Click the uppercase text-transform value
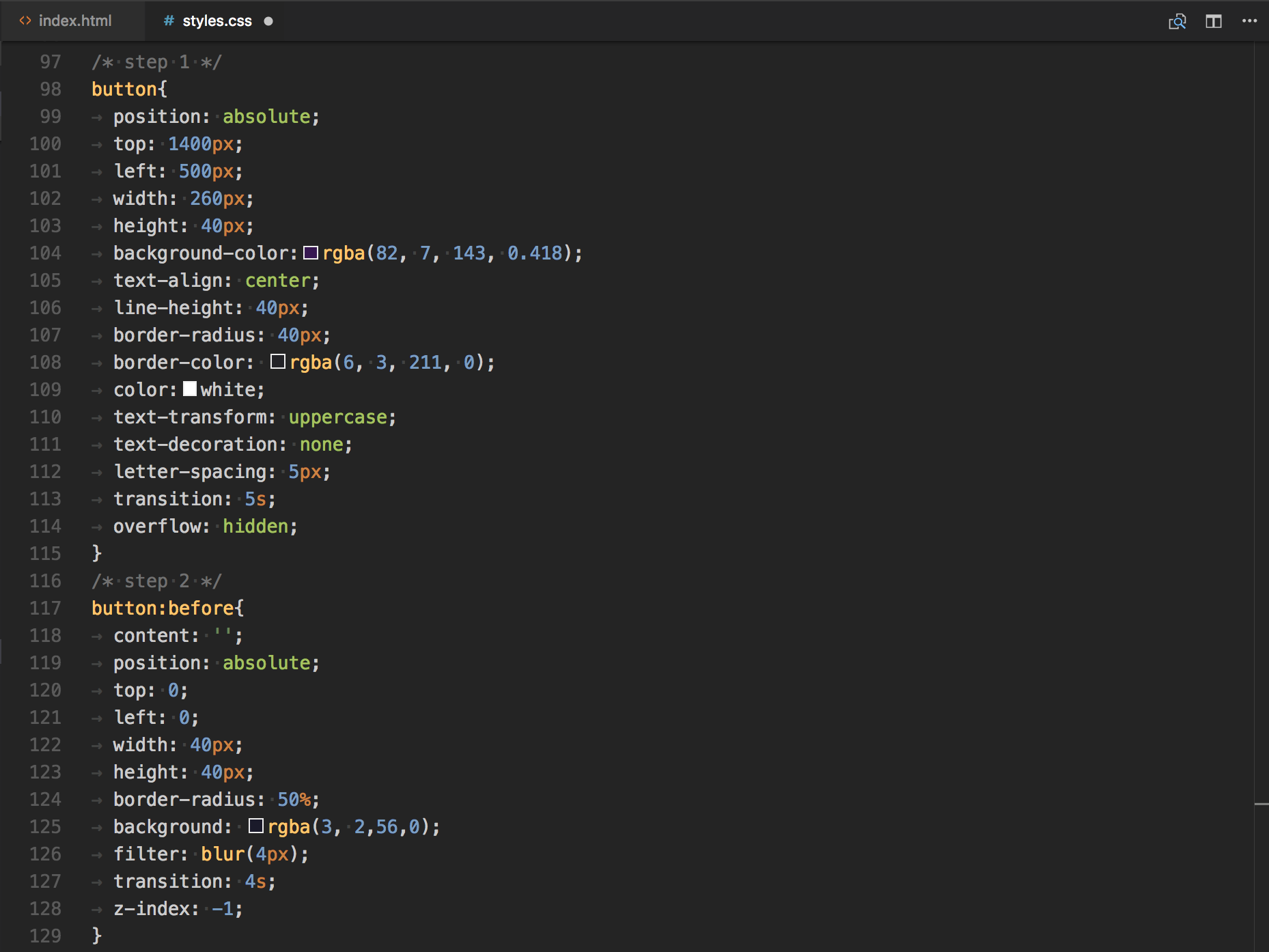This screenshot has height=952, width=1269. click(337, 417)
